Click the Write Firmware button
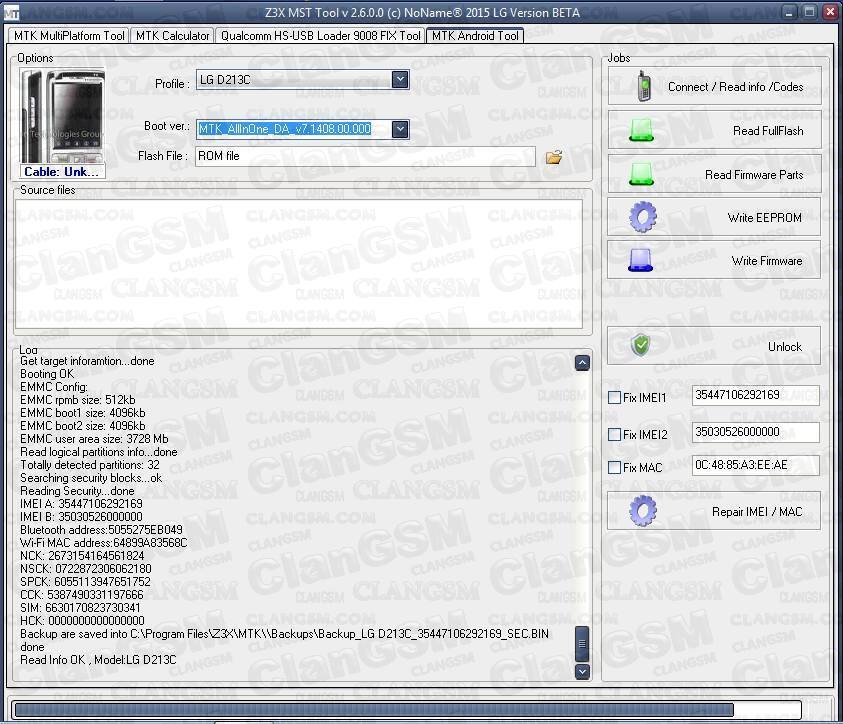The image size is (843, 724). (715, 260)
